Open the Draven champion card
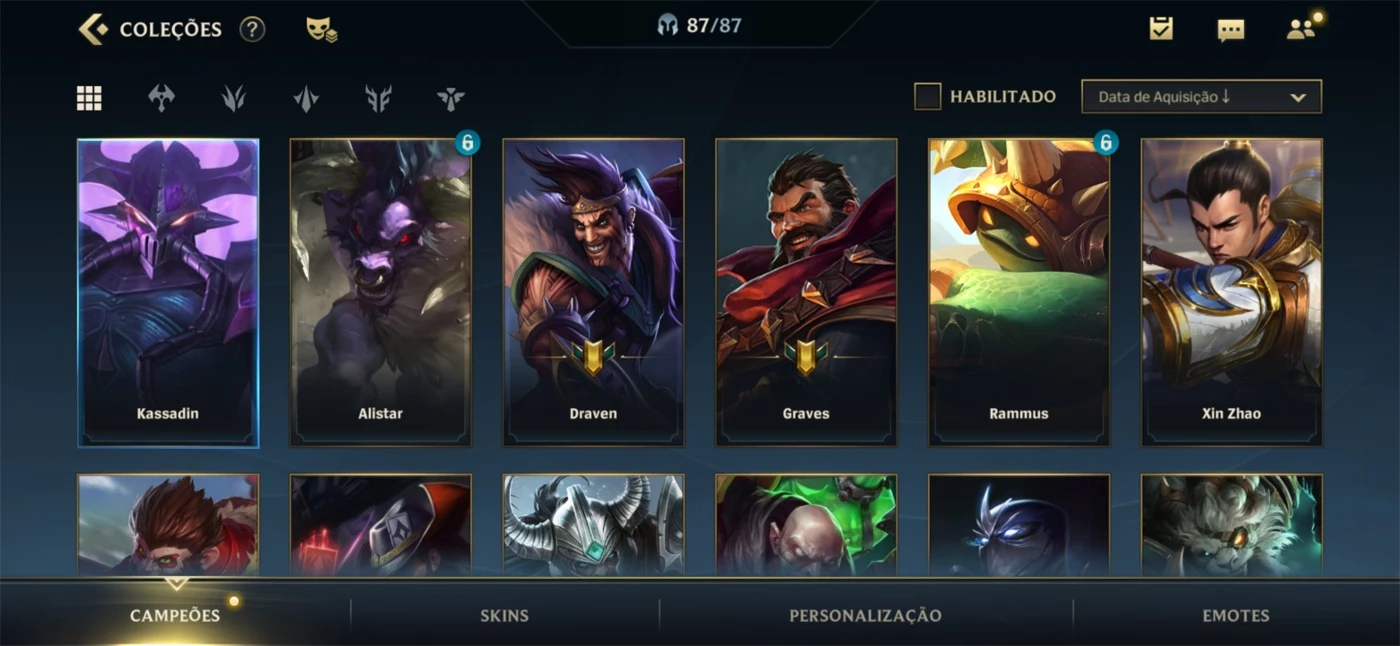Screen dimensions: 1400x646 [593, 292]
